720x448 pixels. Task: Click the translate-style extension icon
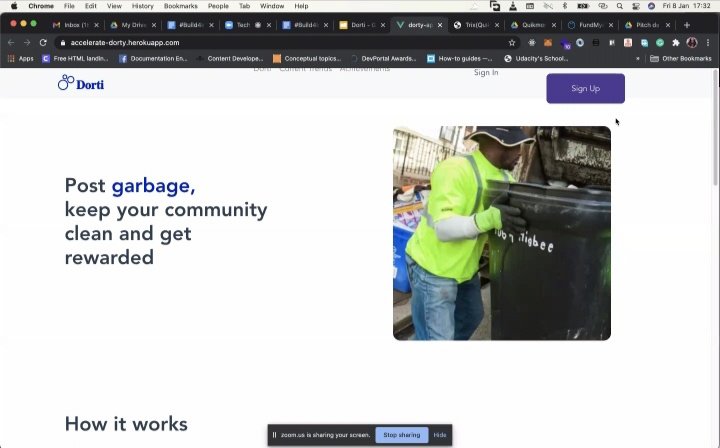tap(644, 43)
